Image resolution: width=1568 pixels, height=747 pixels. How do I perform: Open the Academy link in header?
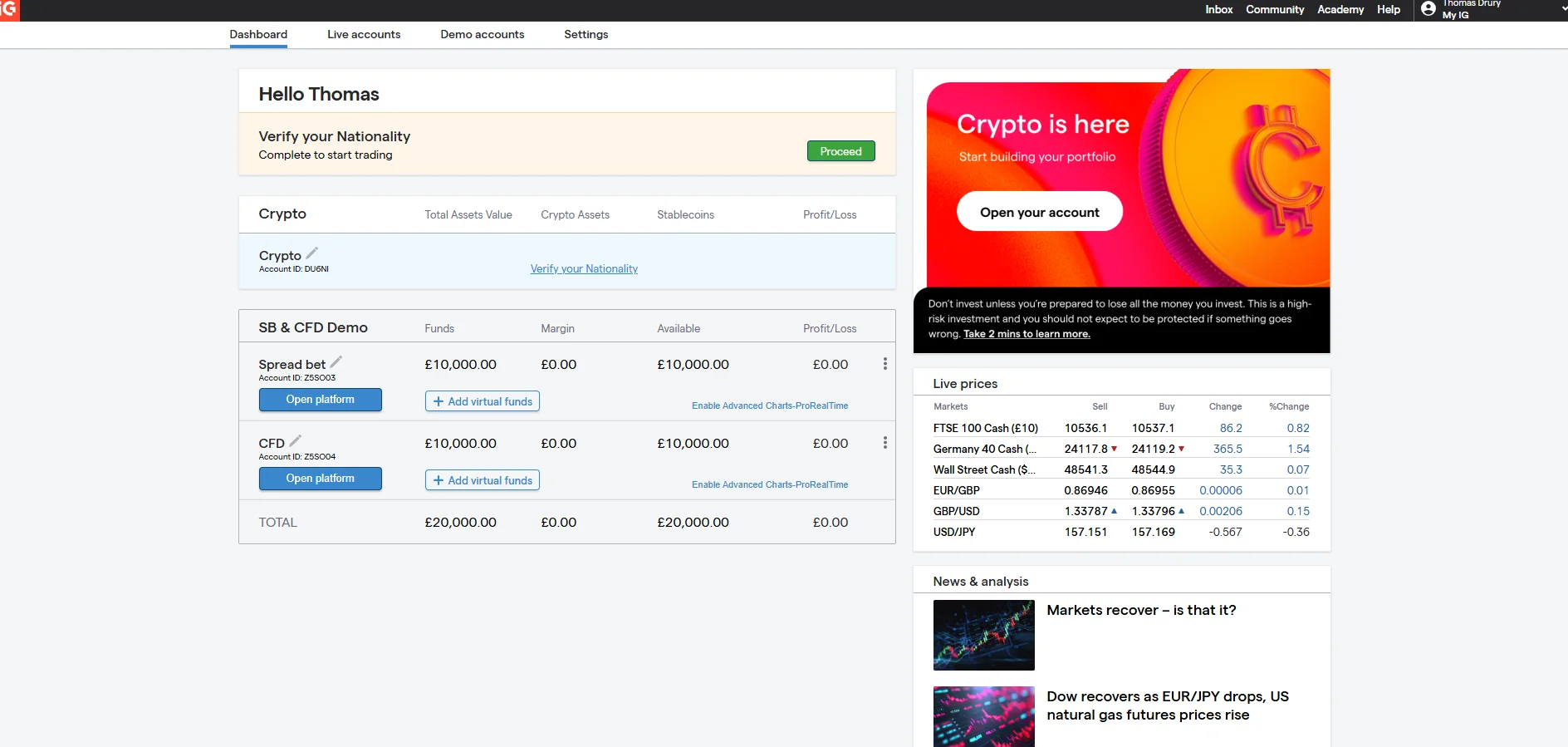pos(1340,10)
